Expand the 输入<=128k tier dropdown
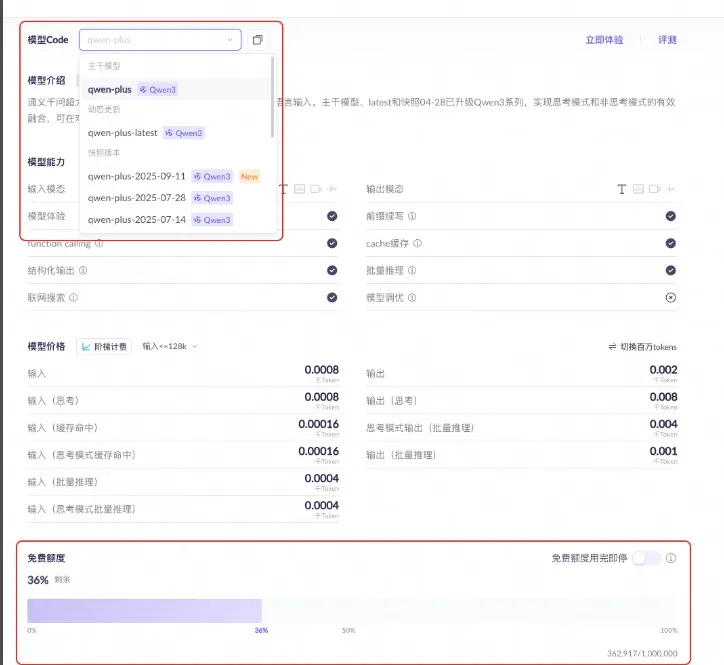The image size is (724, 665). [170, 346]
